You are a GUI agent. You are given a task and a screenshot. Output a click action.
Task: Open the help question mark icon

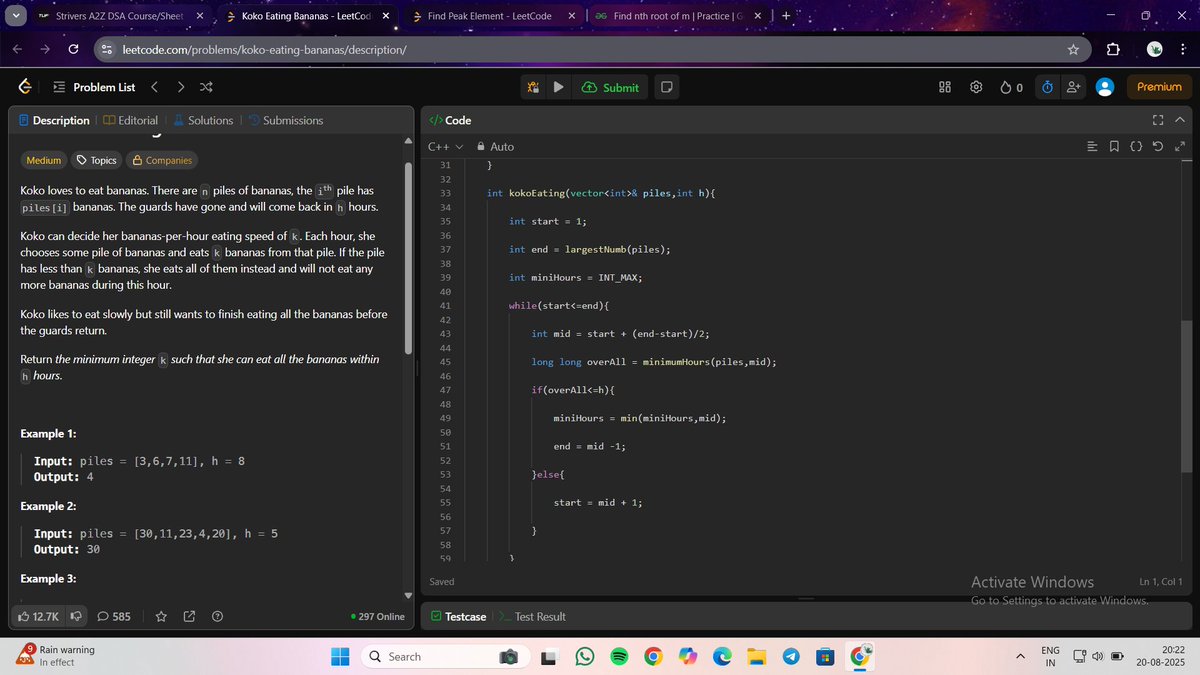tap(217, 617)
